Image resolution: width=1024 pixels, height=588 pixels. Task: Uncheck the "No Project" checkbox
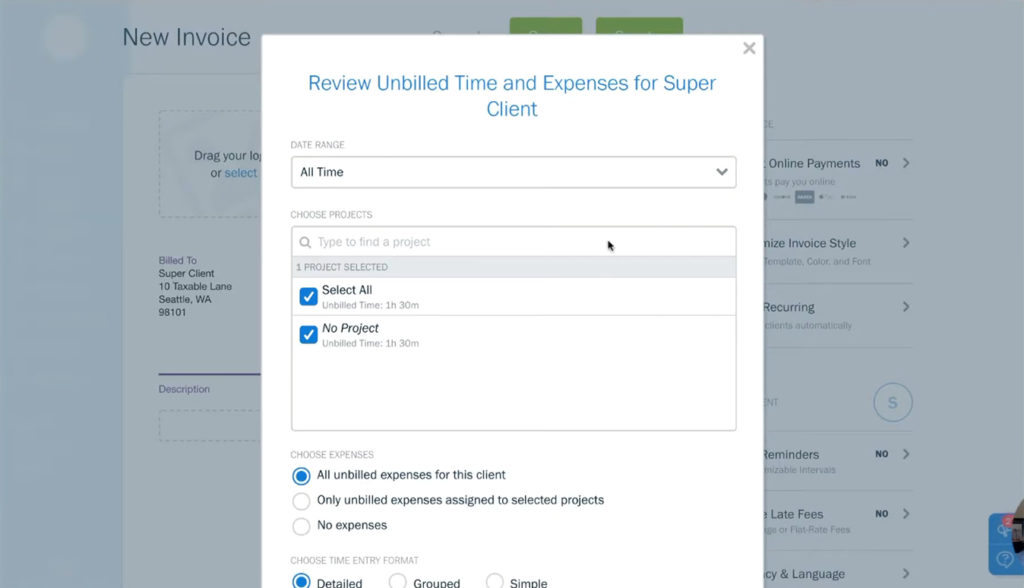point(308,334)
